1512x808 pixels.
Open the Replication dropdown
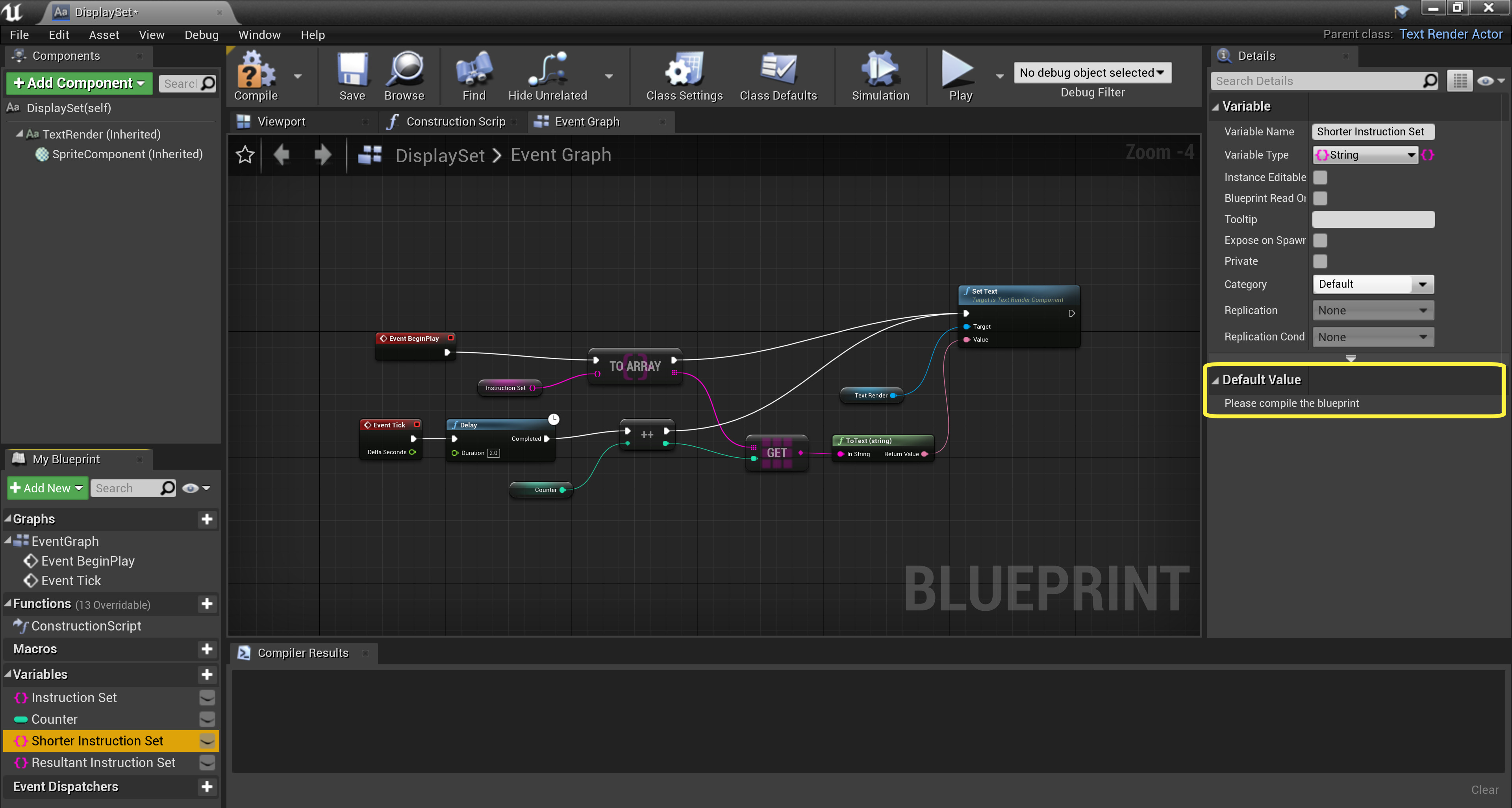pos(1372,311)
